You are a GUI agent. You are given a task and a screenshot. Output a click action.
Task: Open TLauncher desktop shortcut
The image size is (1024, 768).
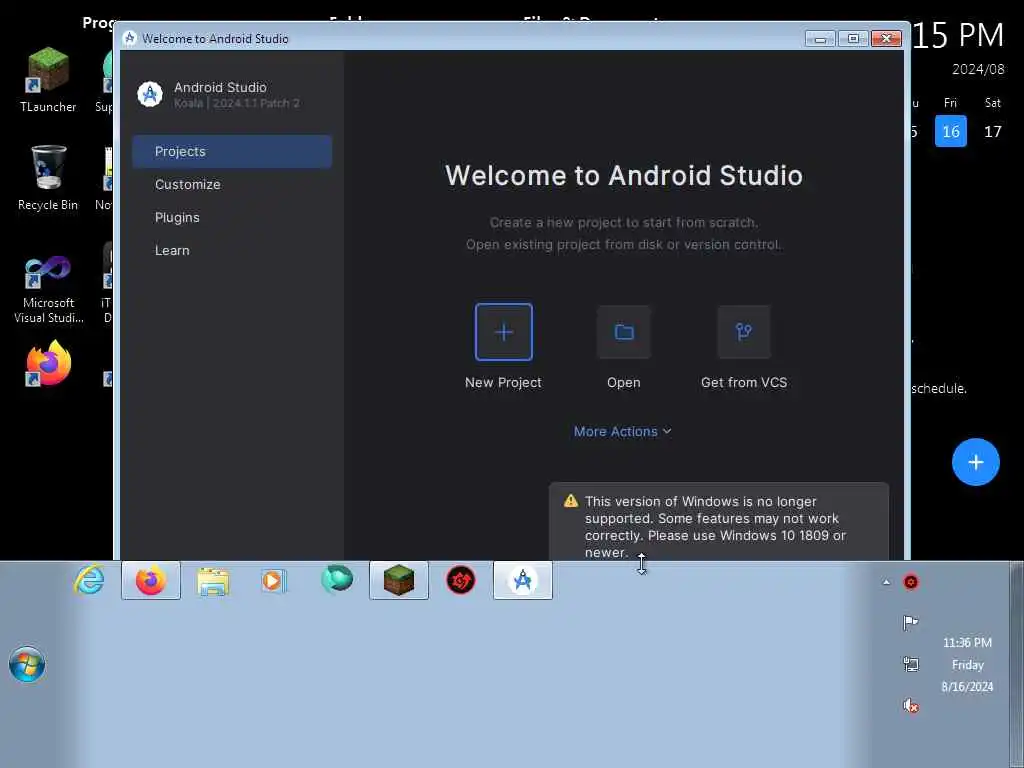(48, 80)
